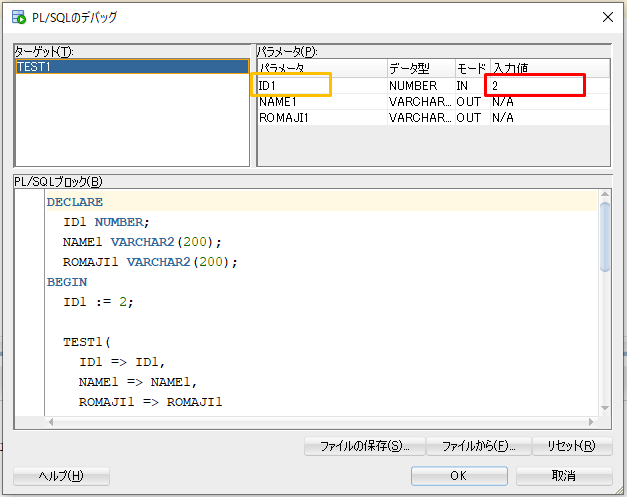Click the 'NAME1 => NAME1,' argument line
This screenshot has width=627, height=497.
(x=138, y=382)
